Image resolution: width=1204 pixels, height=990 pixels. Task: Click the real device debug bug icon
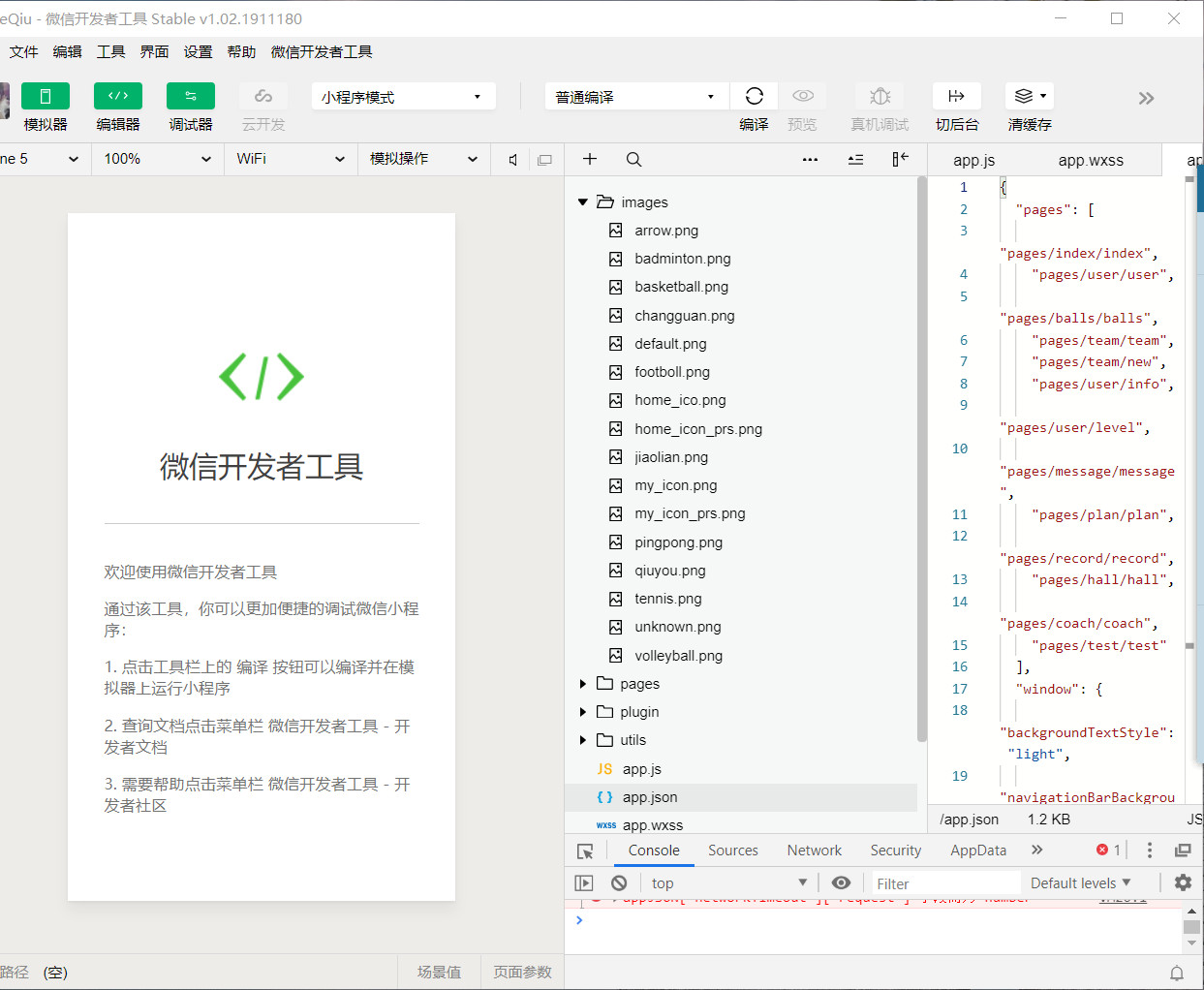(x=880, y=96)
